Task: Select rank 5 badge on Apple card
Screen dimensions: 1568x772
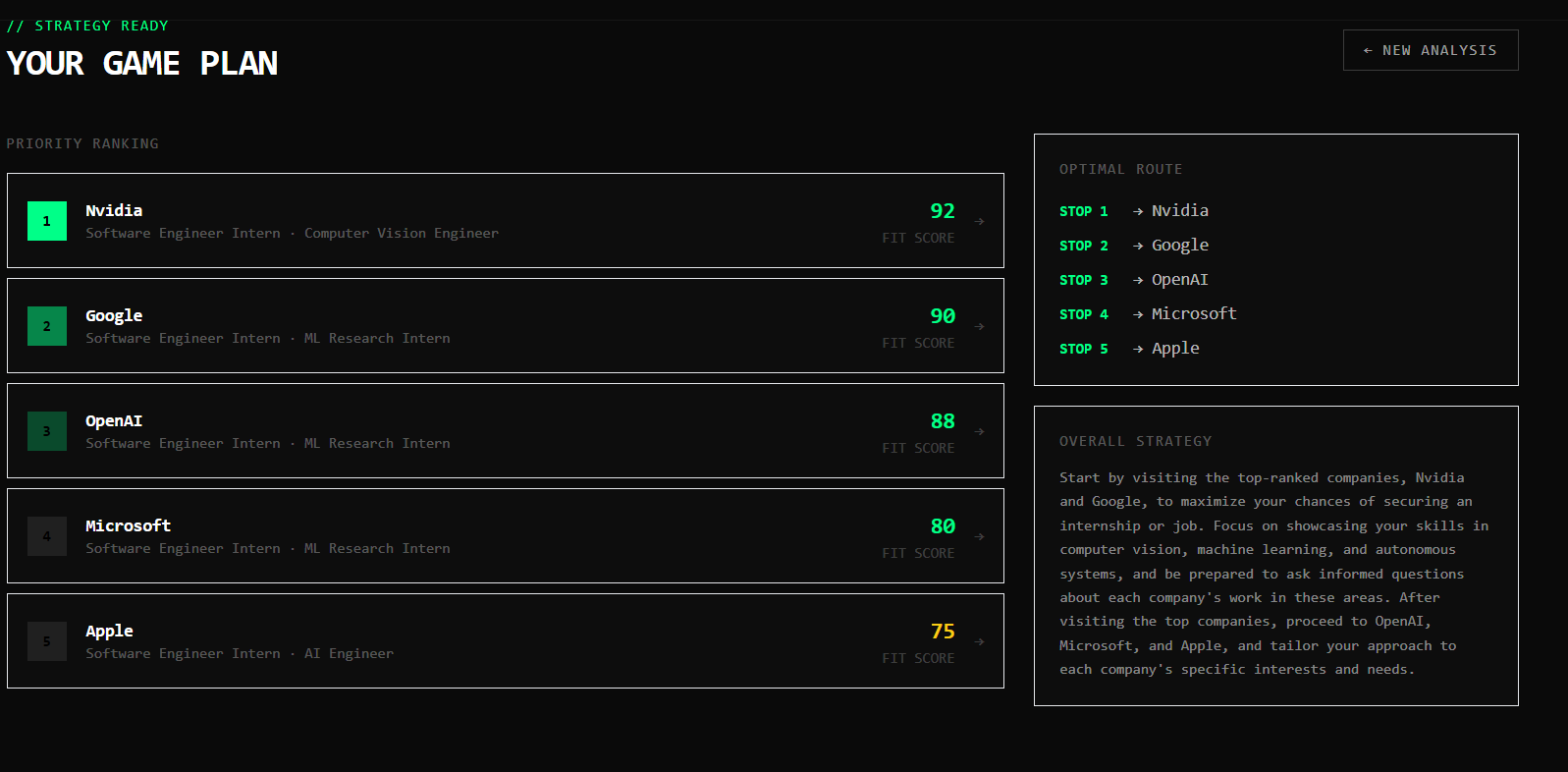Action: [x=47, y=641]
